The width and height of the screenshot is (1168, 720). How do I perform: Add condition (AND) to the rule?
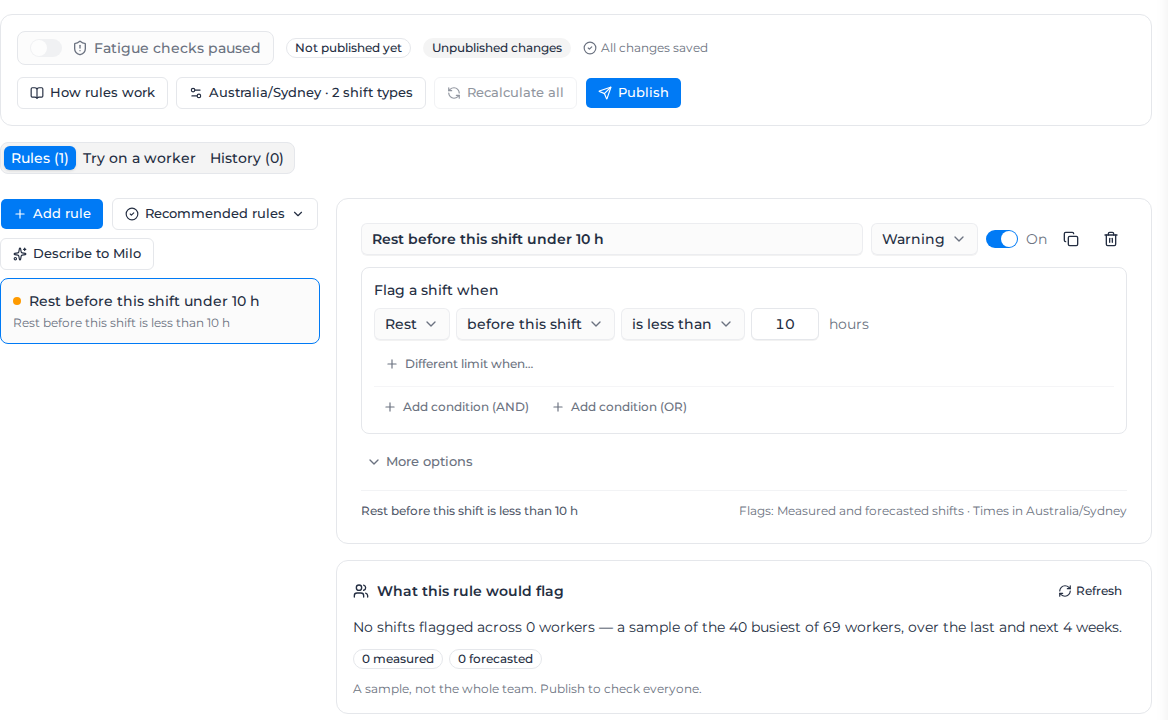pyautogui.click(x=457, y=407)
